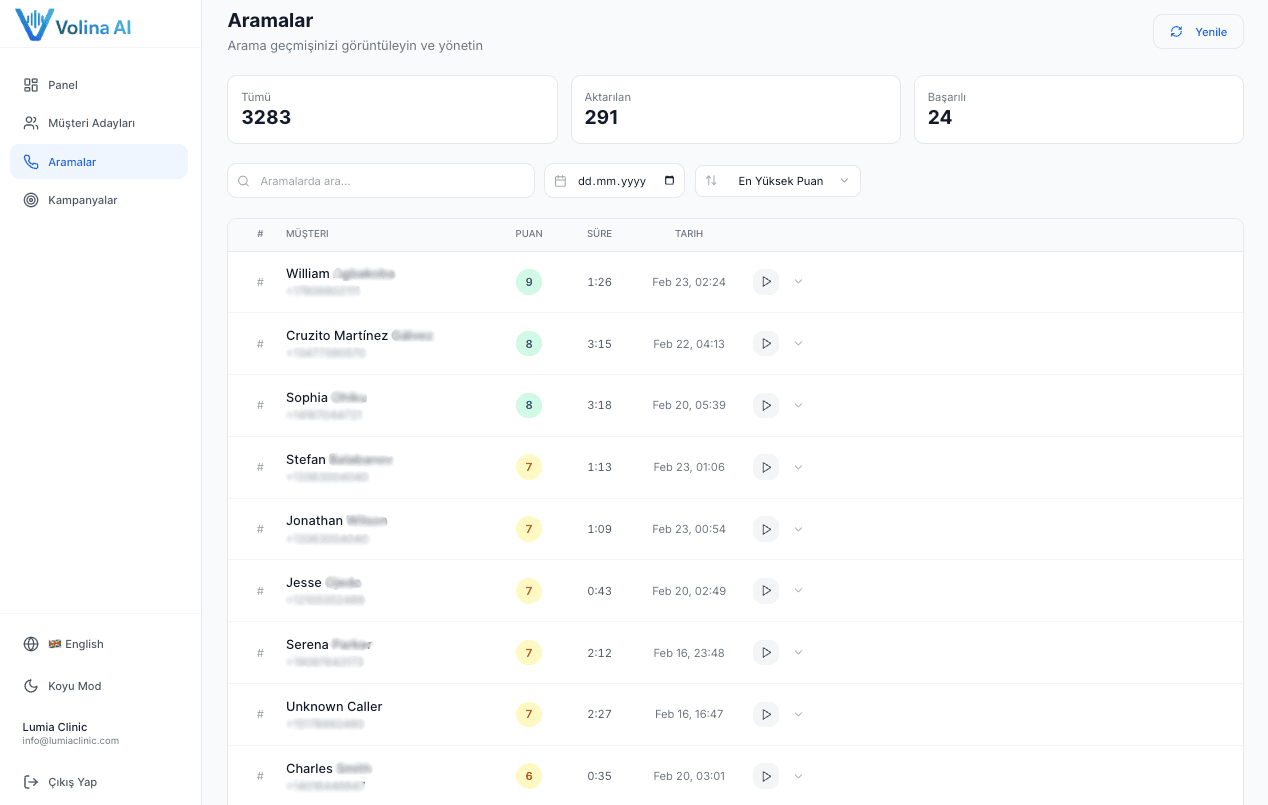Play the recording of Sophia's call
This screenshot has height=805, width=1268.
coord(765,405)
